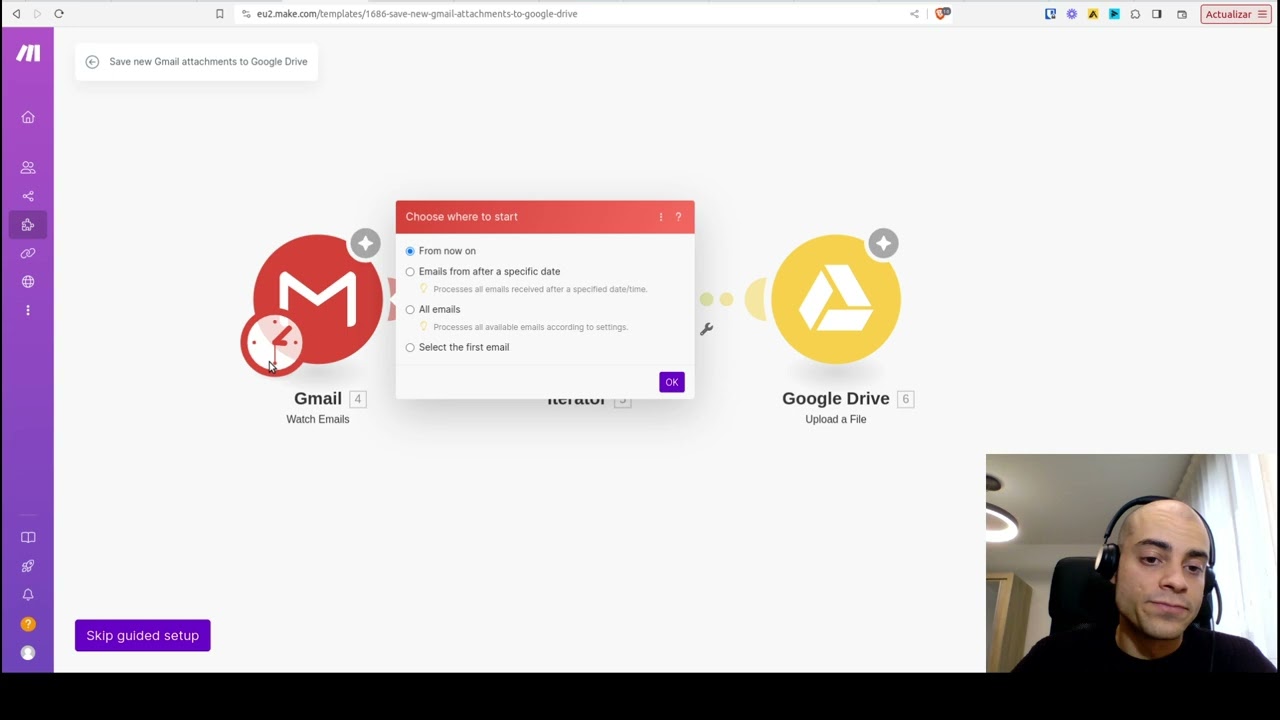Open What's new rocket icon
The width and height of the screenshot is (1280, 720).
(x=28, y=566)
